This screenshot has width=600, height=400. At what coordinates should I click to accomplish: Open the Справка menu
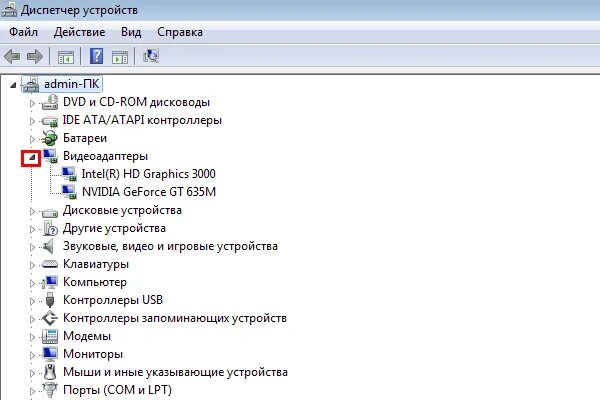(x=180, y=32)
